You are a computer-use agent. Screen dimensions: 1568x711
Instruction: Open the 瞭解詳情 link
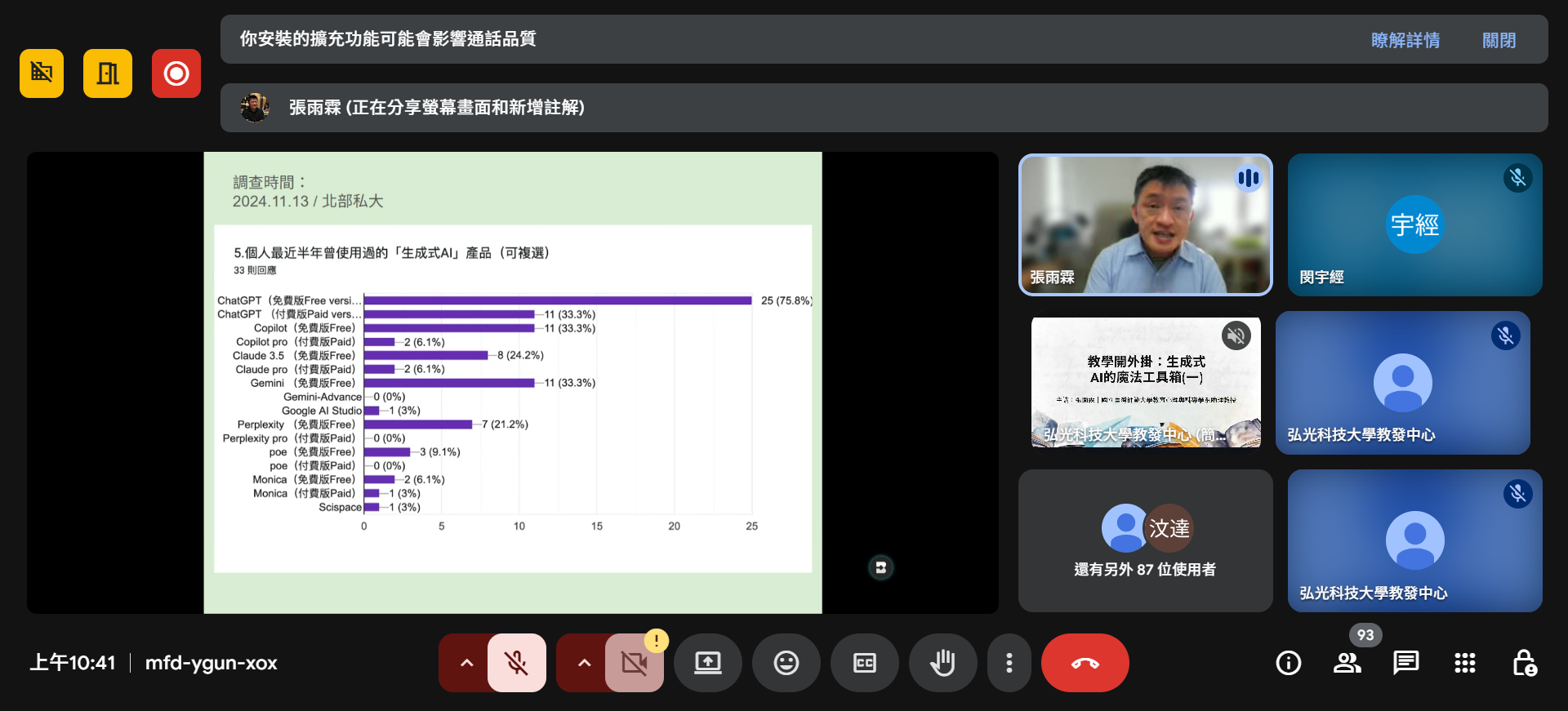[x=1405, y=40]
